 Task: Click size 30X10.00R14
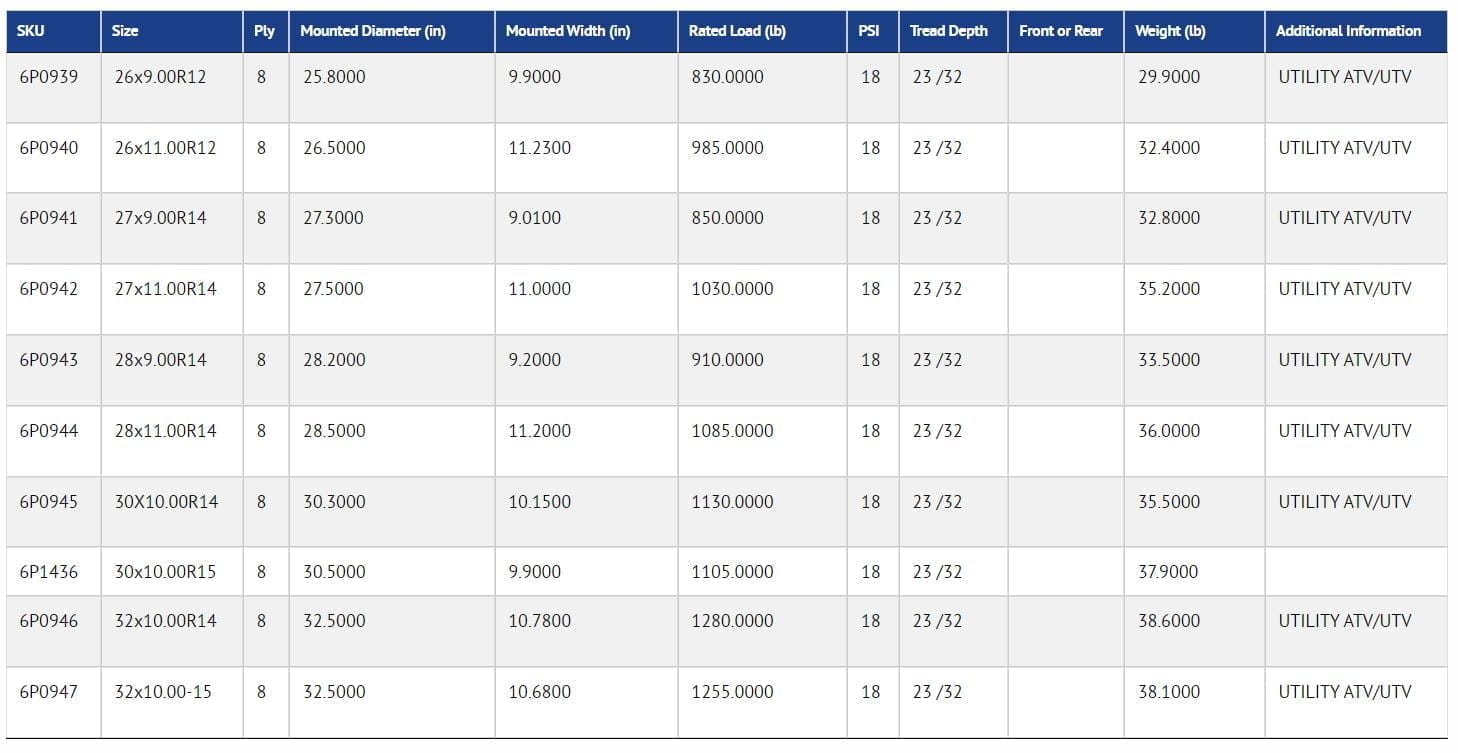click(x=166, y=502)
